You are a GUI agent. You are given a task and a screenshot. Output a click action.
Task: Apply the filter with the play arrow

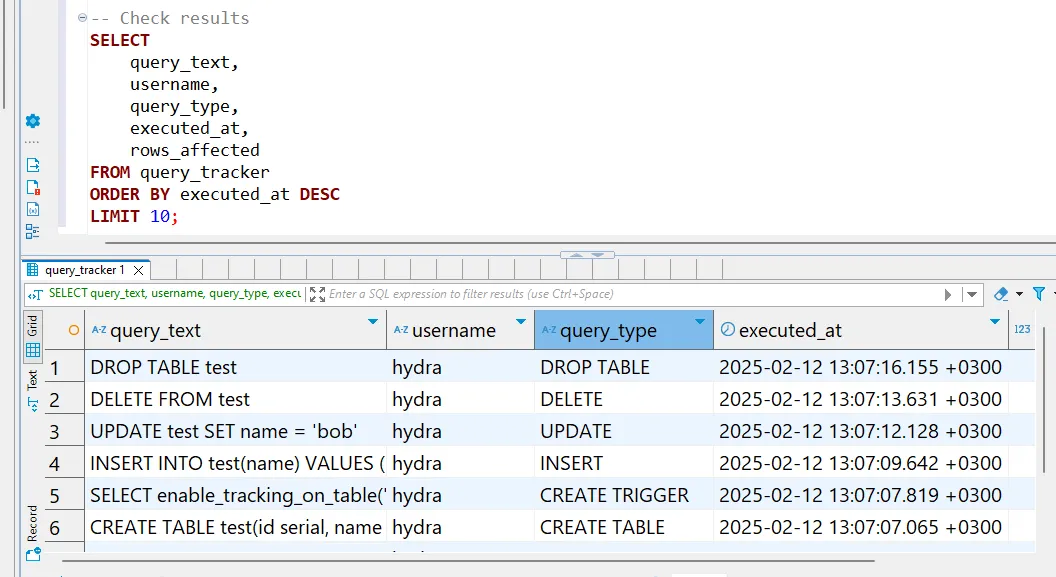click(948, 294)
